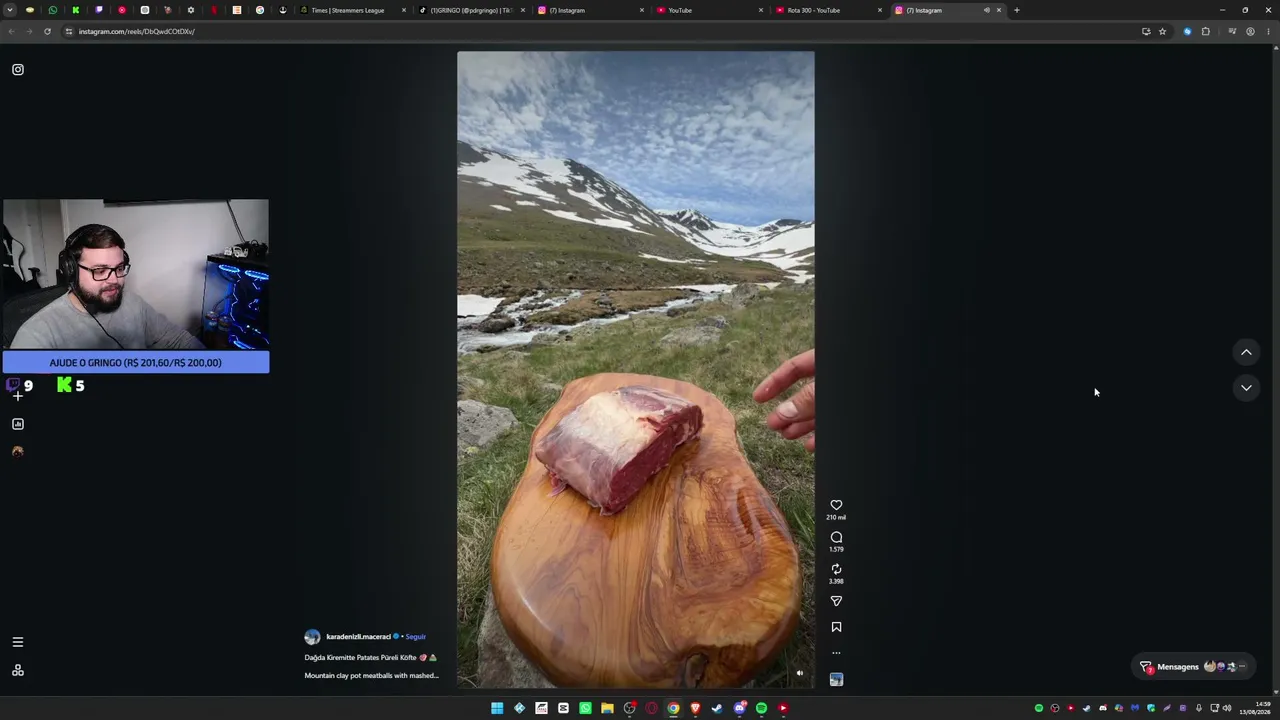The width and height of the screenshot is (1280, 720).
Task: Close the 'Rota 300 - YouTube' tab
Action: 880,10
